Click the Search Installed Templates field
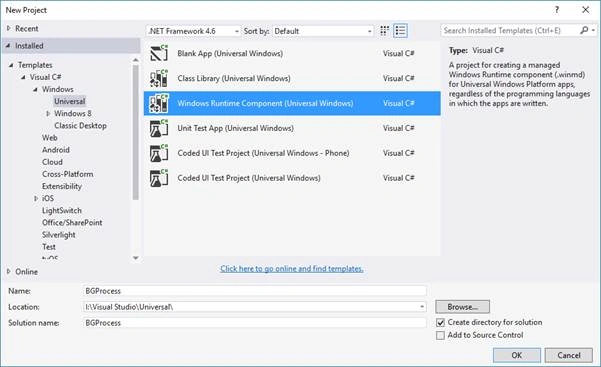Image resolution: width=601 pixels, height=367 pixels. click(x=510, y=30)
